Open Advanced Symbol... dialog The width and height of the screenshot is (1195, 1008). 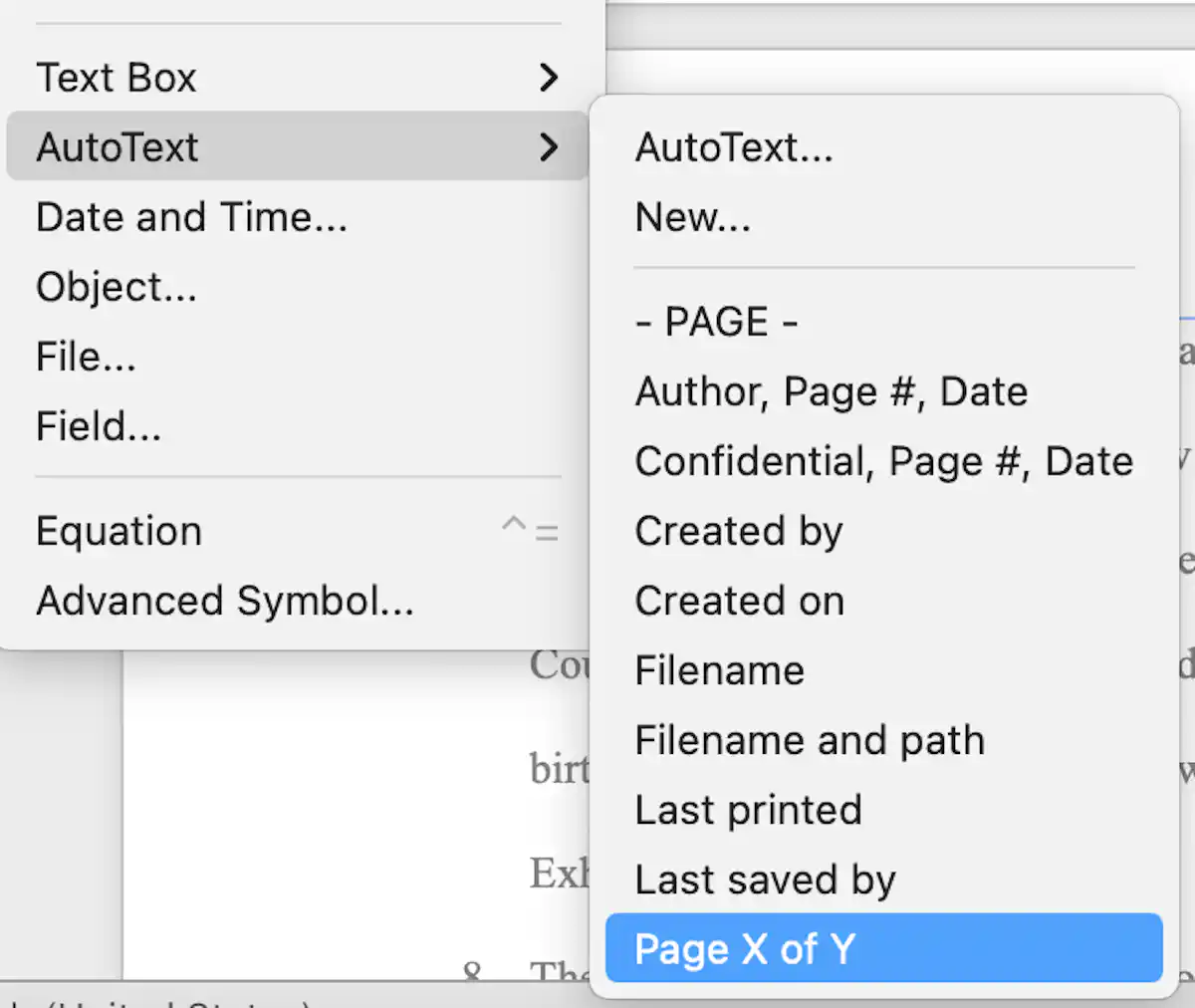(225, 601)
